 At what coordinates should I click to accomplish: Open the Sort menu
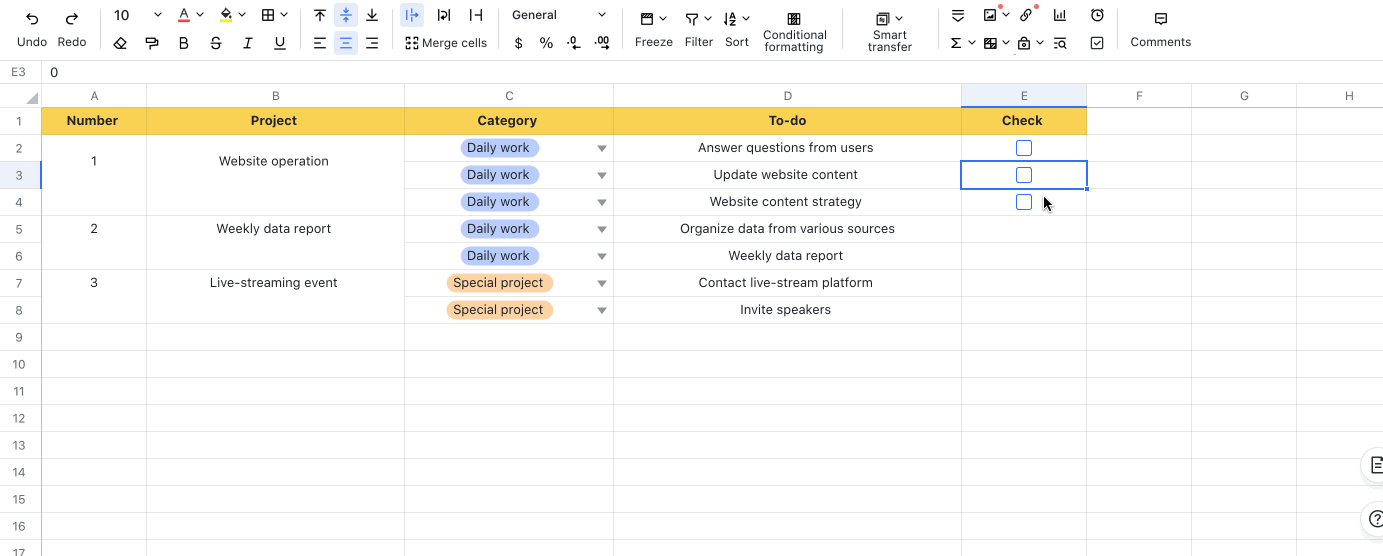[x=736, y=29]
